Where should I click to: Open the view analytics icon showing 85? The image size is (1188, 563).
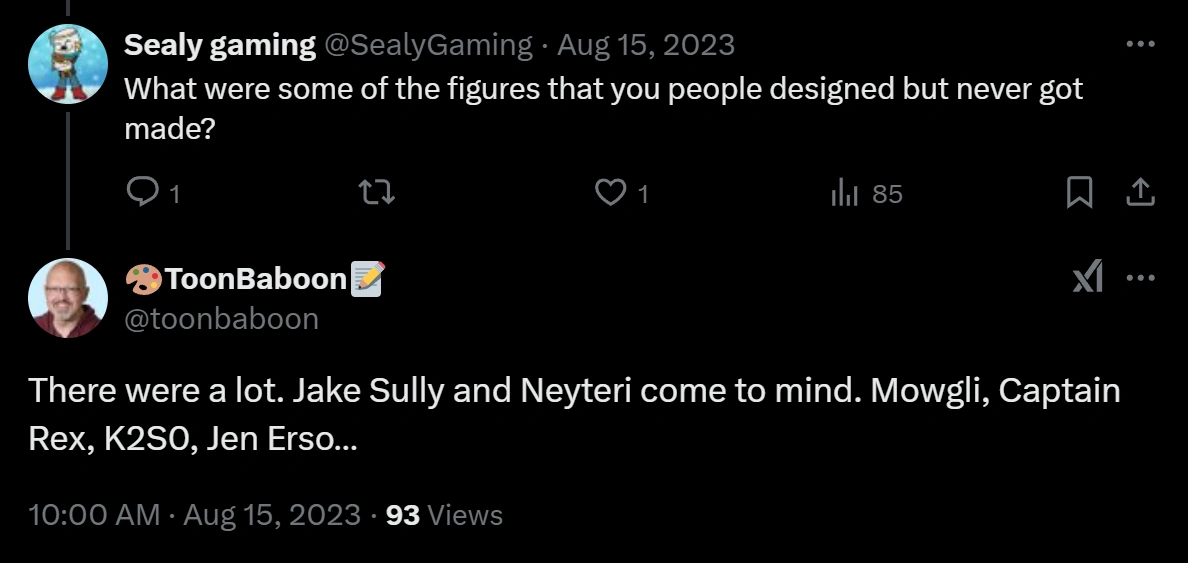pyautogui.click(x=845, y=193)
